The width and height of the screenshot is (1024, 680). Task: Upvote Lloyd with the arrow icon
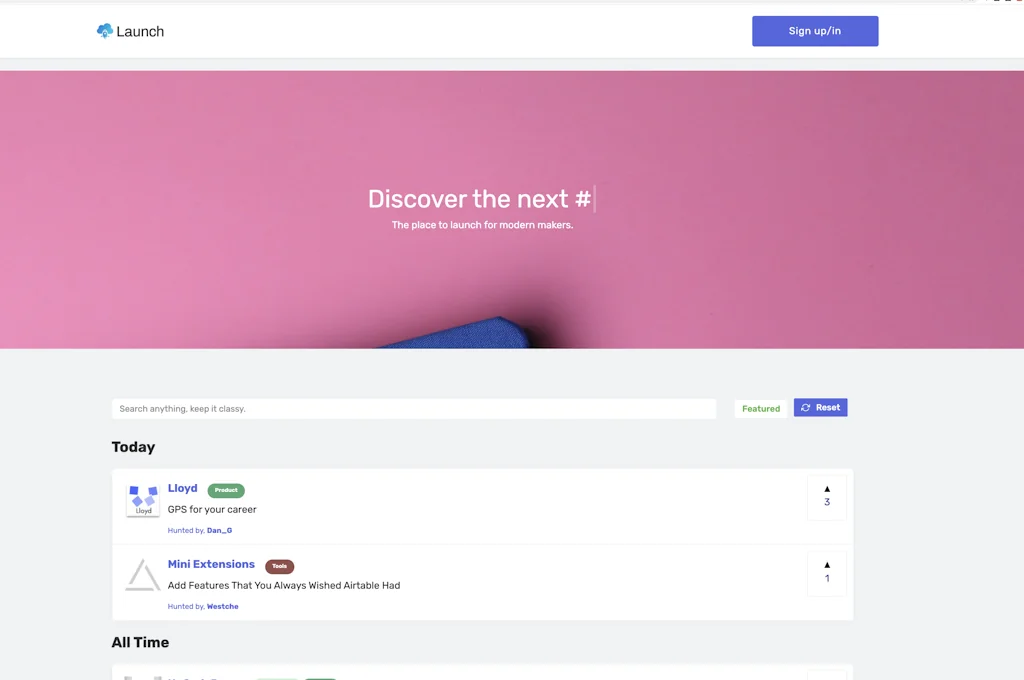click(827, 489)
